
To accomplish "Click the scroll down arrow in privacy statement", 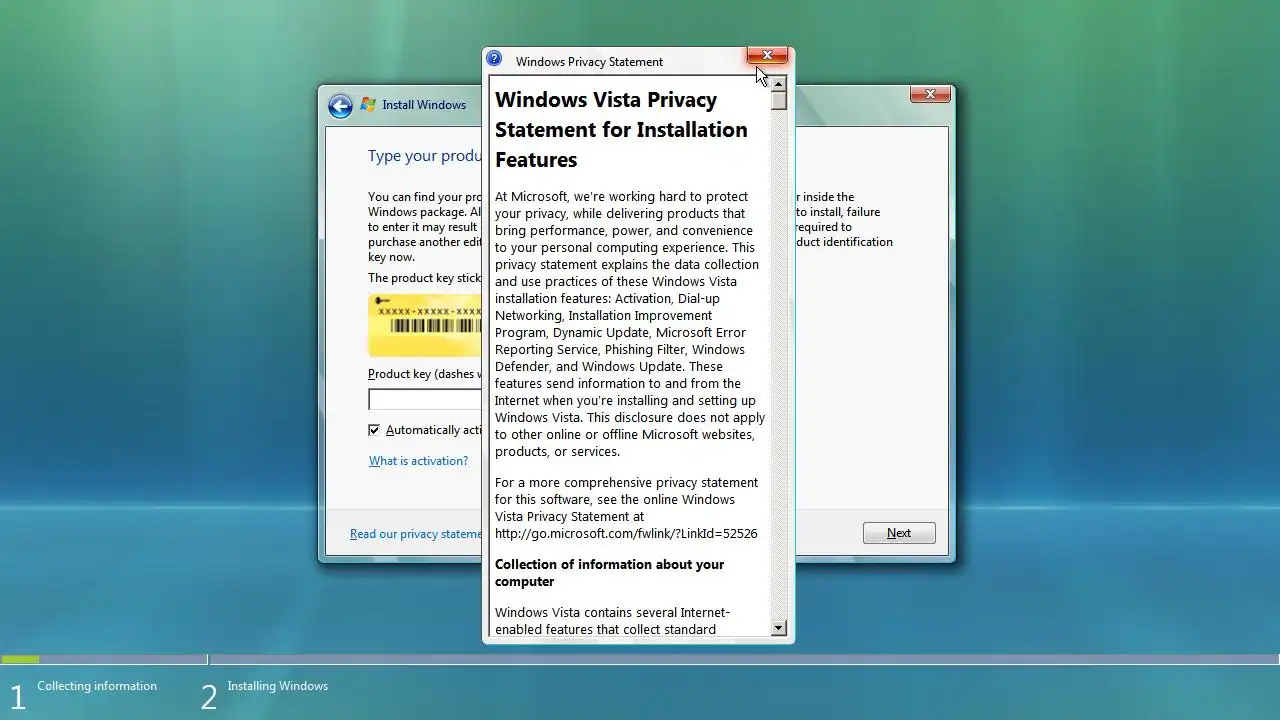I will (779, 628).
